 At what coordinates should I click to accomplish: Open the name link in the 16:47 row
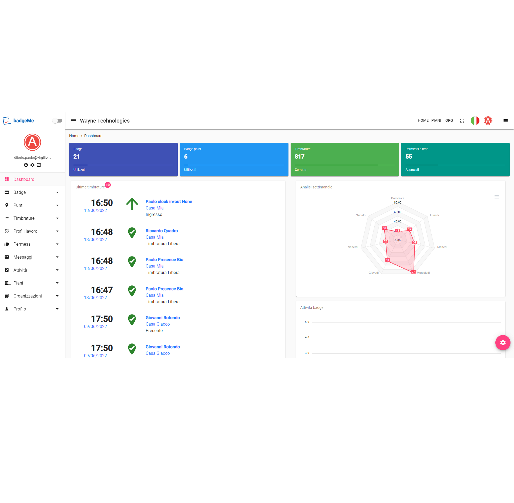(164, 288)
